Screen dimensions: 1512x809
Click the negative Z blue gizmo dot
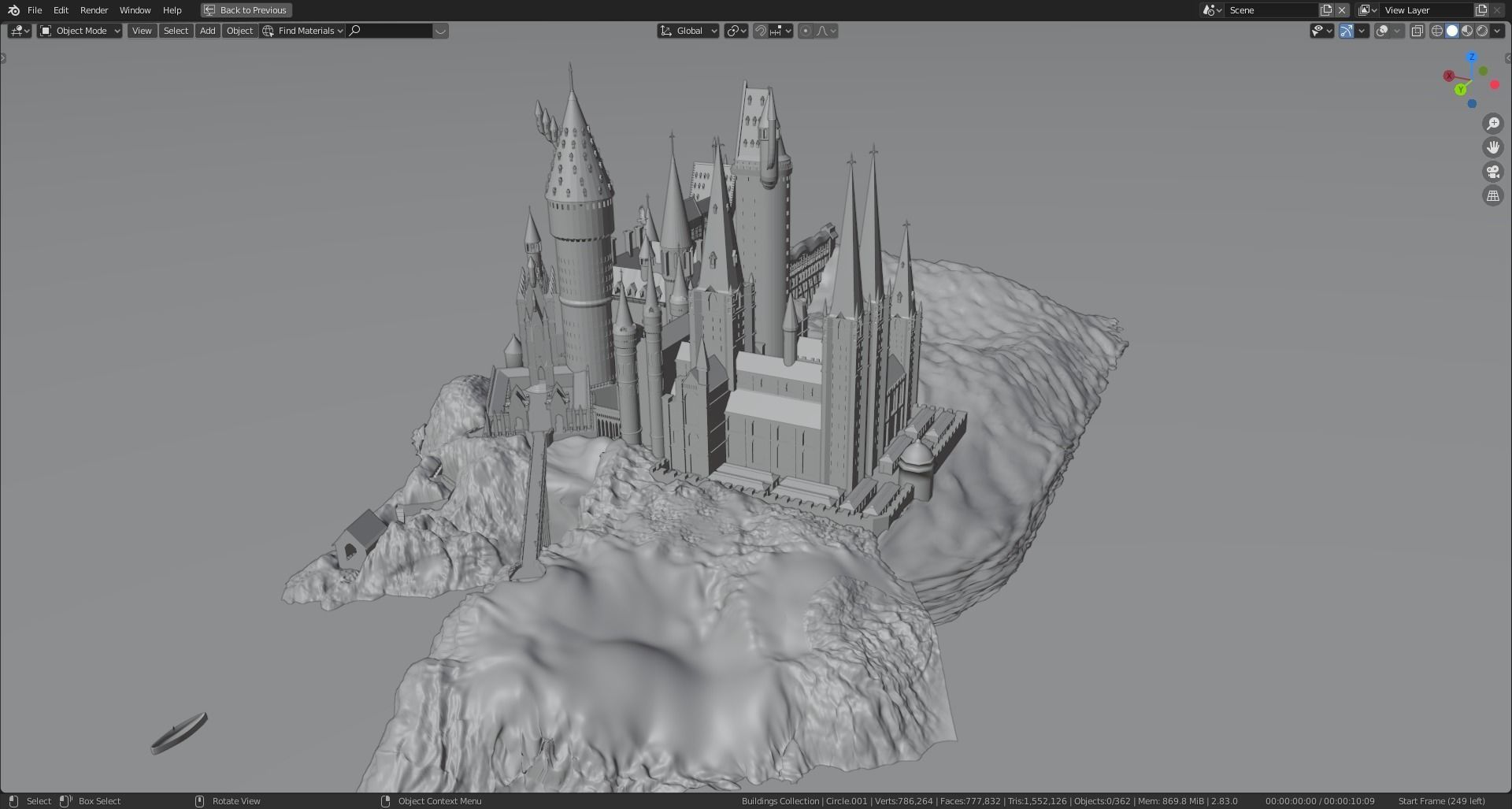pyautogui.click(x=1472, y=104)
